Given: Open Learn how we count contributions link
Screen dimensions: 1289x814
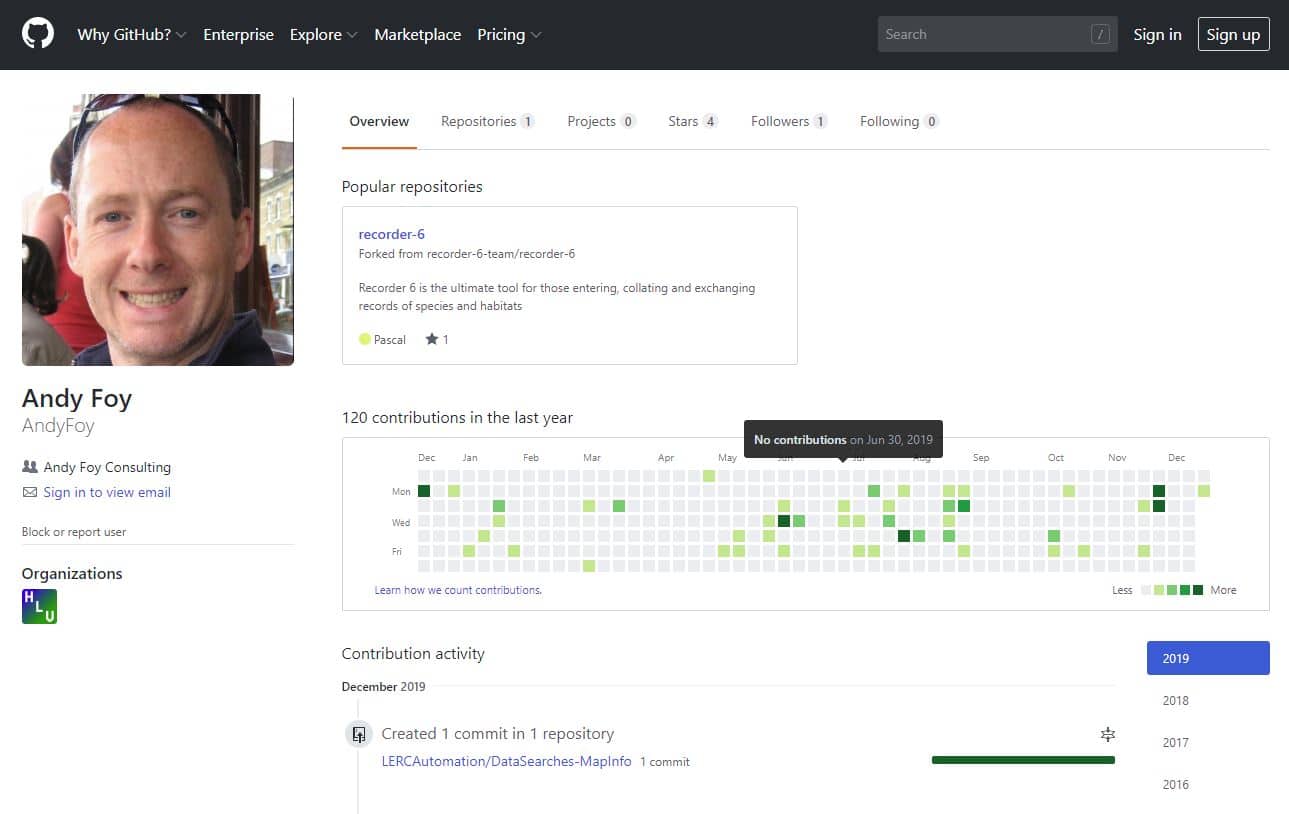Looking at the screenshot, I should [x=458, y=590].
